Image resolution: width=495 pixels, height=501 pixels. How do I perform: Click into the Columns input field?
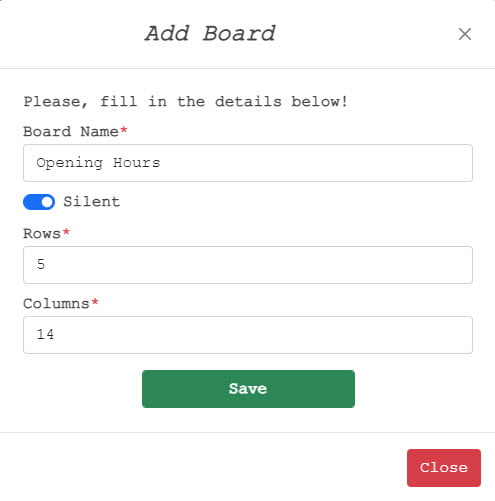pyautogui.click(x=248, y=335)
